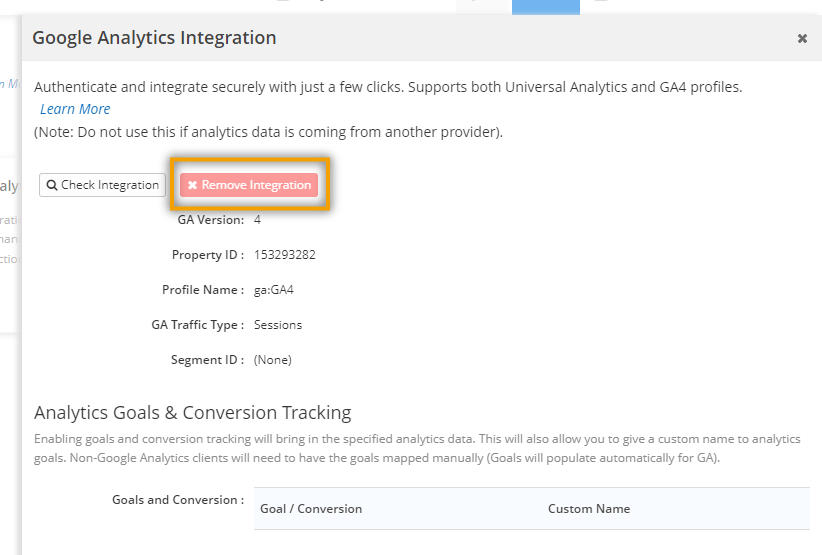The width and height of the screenshot is (822, 555).
Task: Click the Google Analytics Integration dialog title
Action: coord(154,38)
